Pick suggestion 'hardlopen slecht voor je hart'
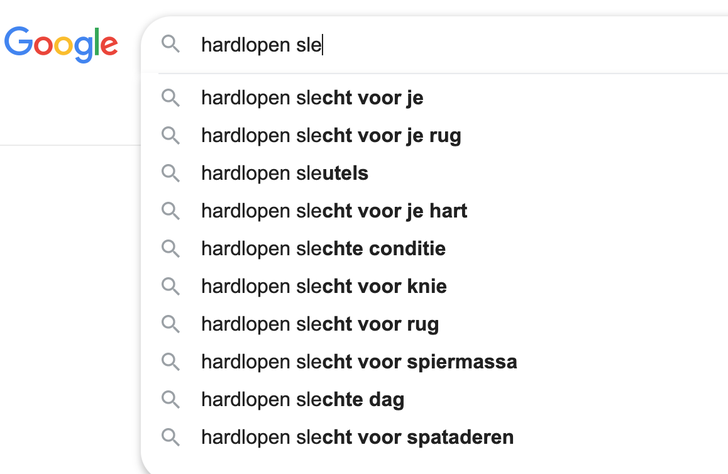Image resolution: width=728 pixels, height=474 pixels. pyautogui.click(x=334, y=211)
